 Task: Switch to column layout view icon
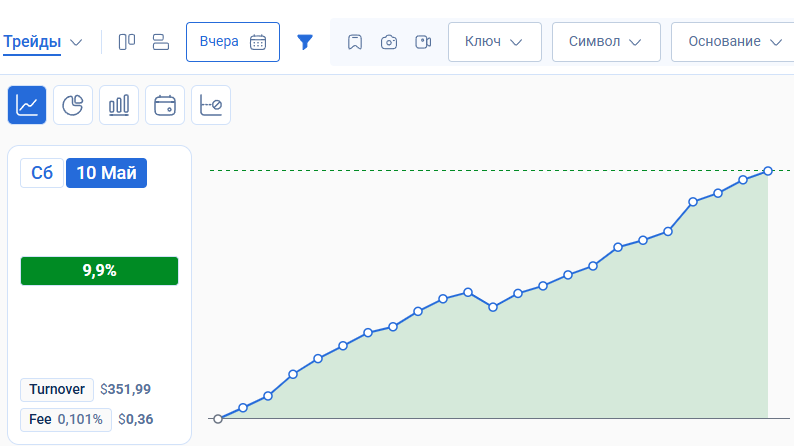pos(127,42)
